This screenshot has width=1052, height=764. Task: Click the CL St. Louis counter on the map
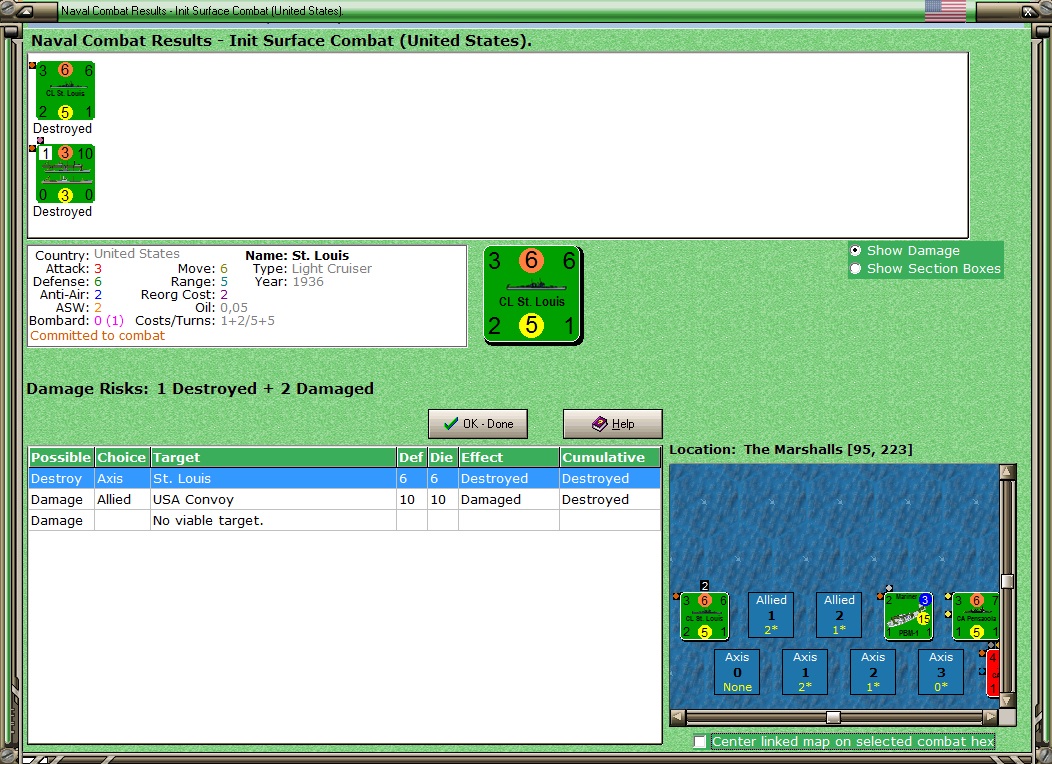[x=704, y=616]
